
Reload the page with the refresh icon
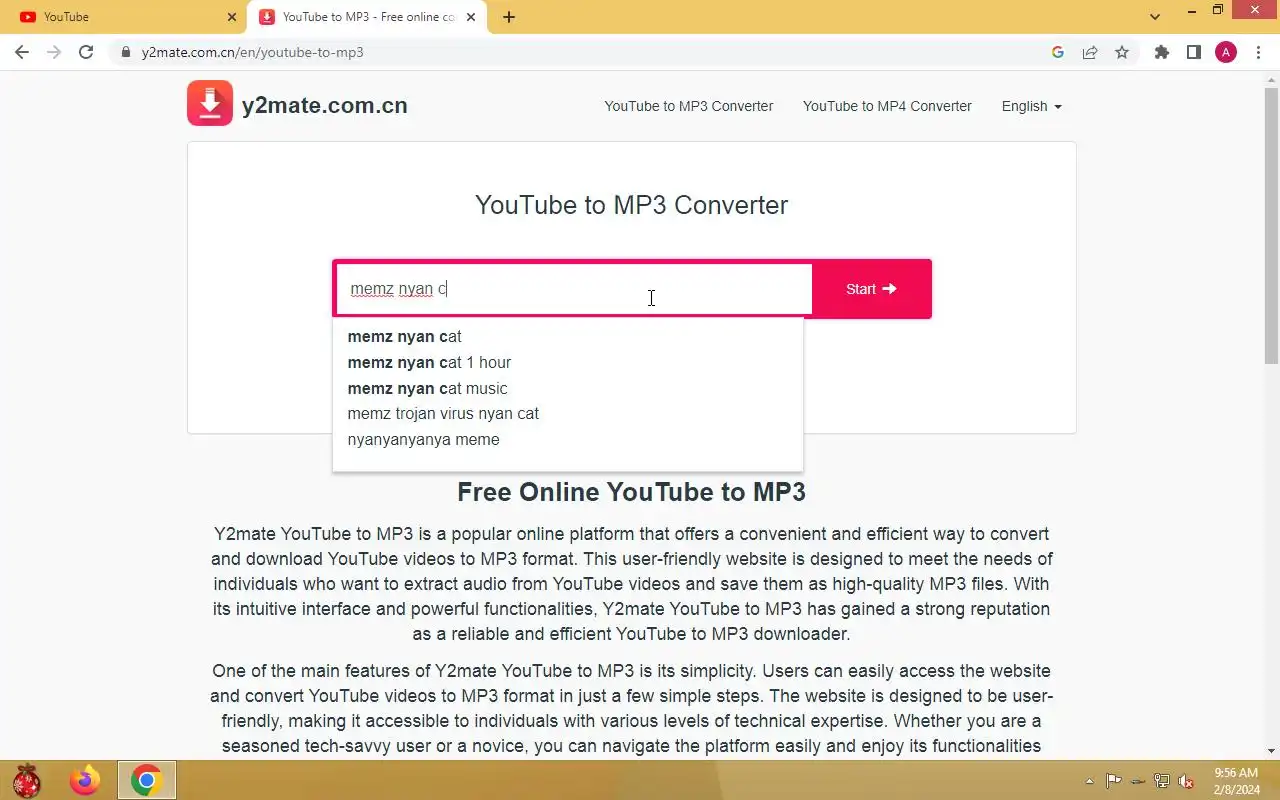click(x=86, y=52)
